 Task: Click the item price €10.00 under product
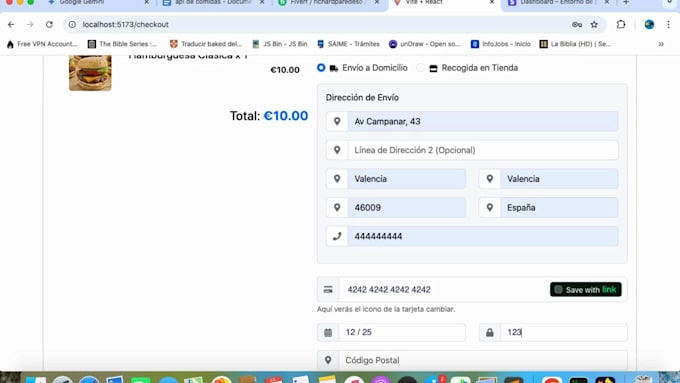click(x=285, y=70)
